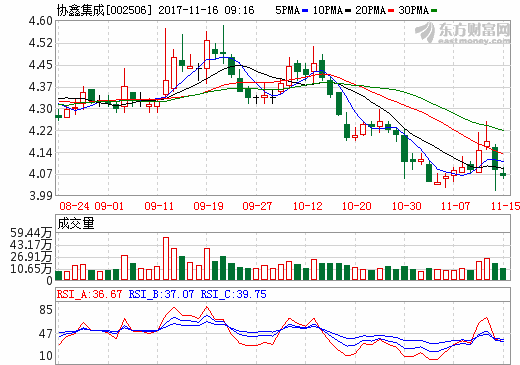Click the 10PMA black legend swatch
This screenshot has width=520, height=365.
pyautogui.click(x=348, y=11)
